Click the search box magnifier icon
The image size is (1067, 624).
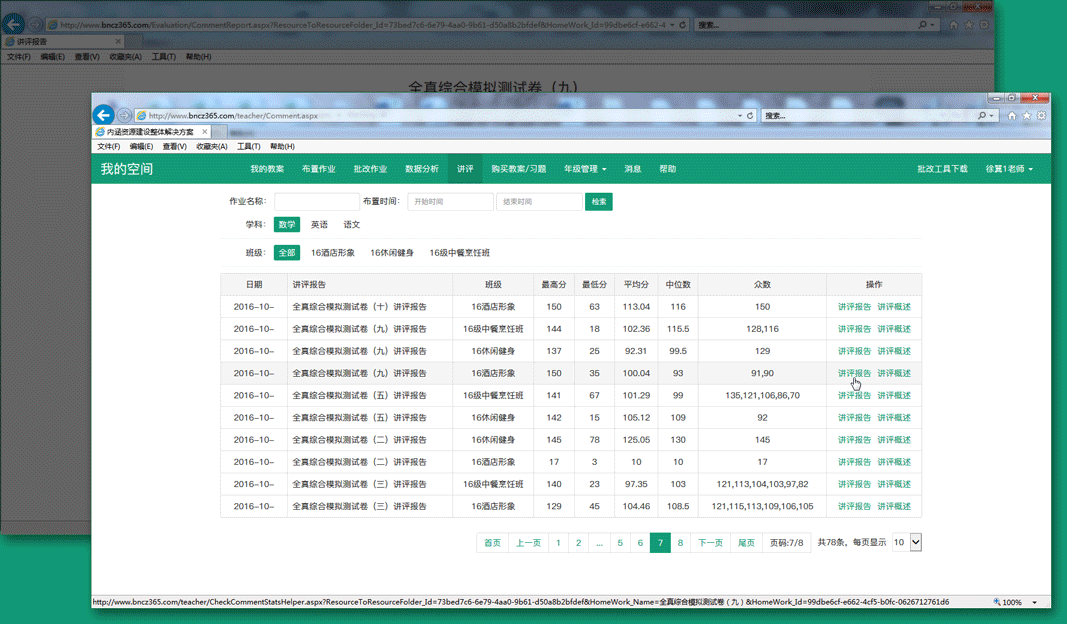click(x=982, y=115)
